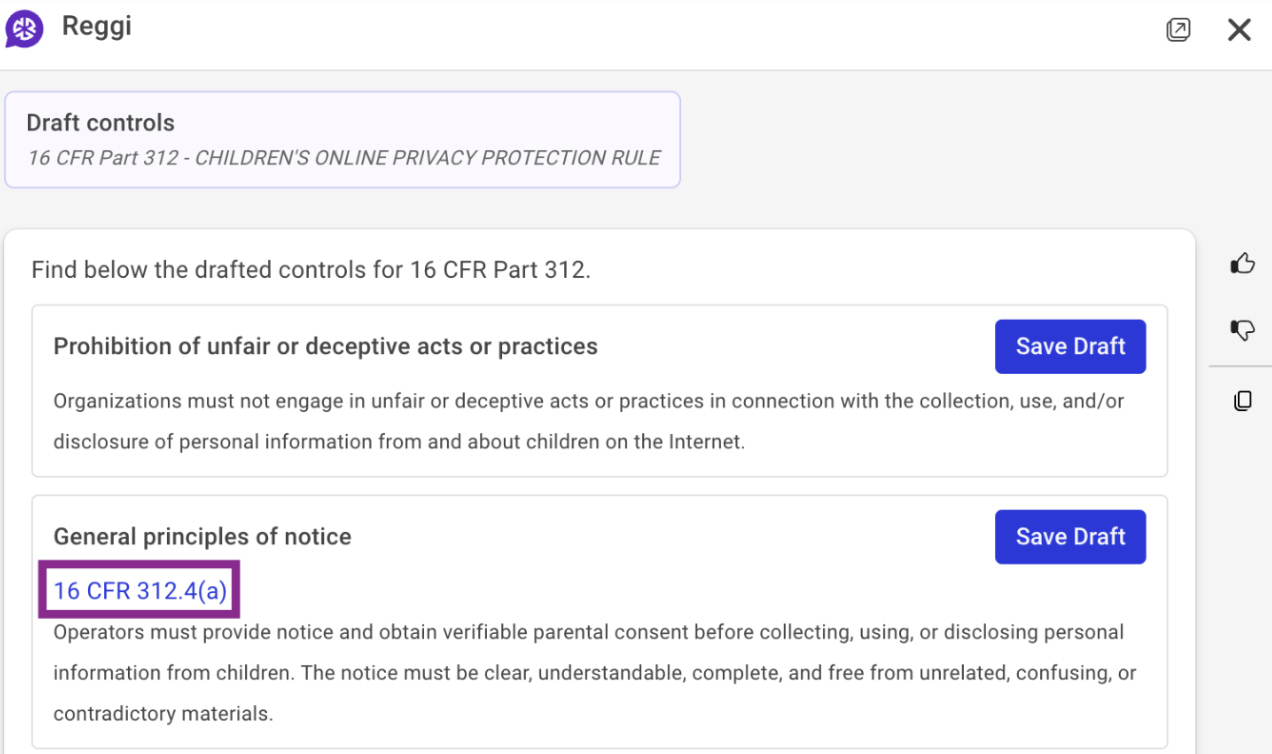
Task: Give the response a thumbs down
Action: click(1242, 330)
